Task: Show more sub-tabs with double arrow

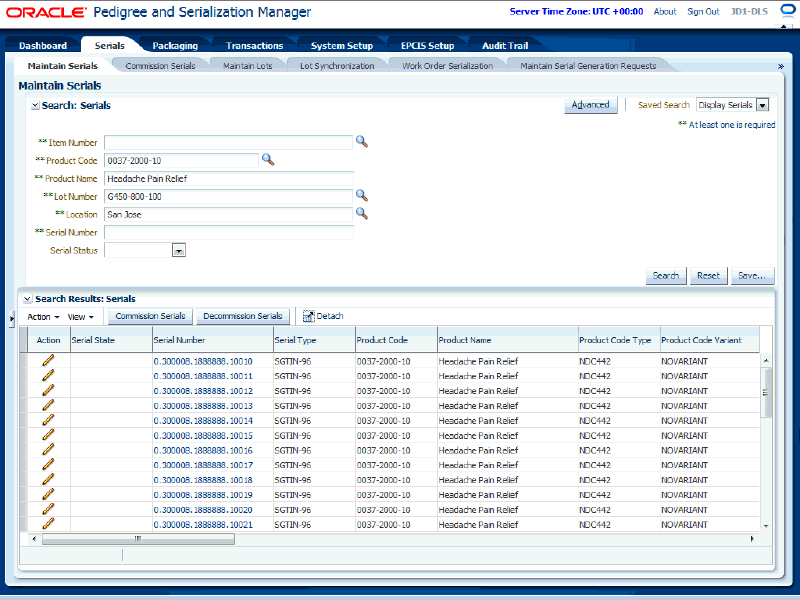Action: tap(781, 66)
